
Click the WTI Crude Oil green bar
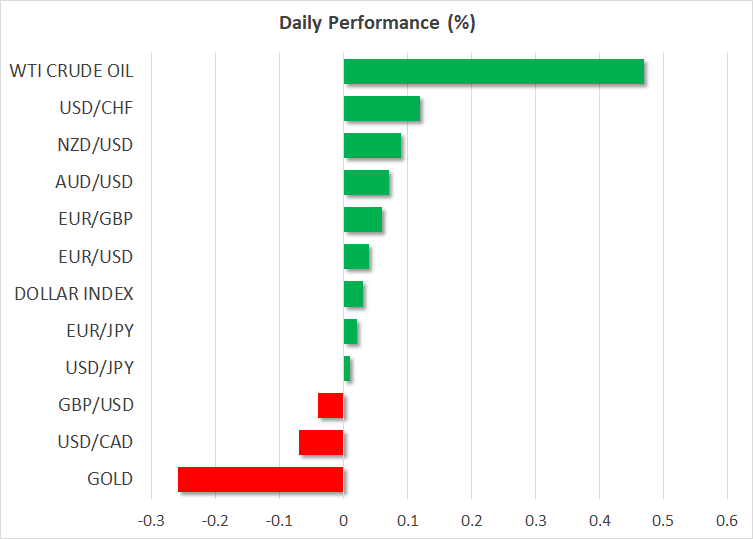pos(493,72)
